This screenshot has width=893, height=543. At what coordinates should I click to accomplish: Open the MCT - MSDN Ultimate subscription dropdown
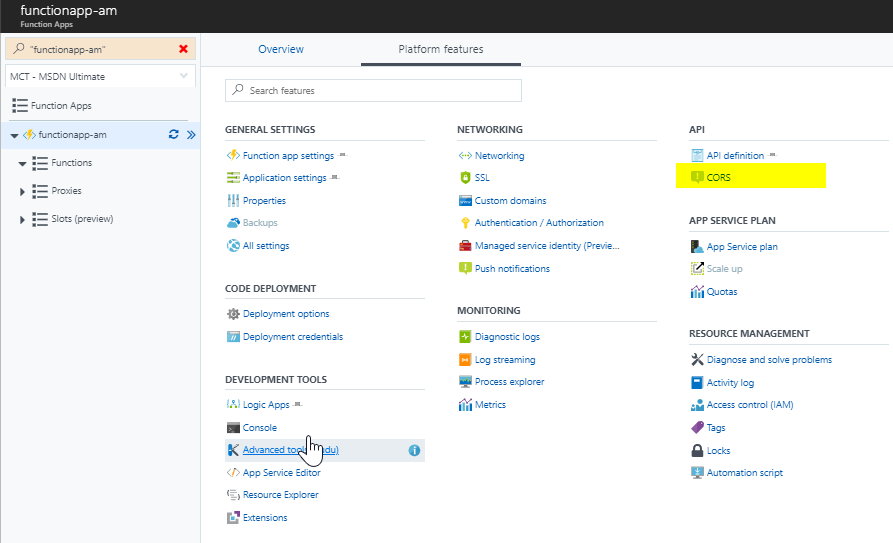(x=100, y=76)
